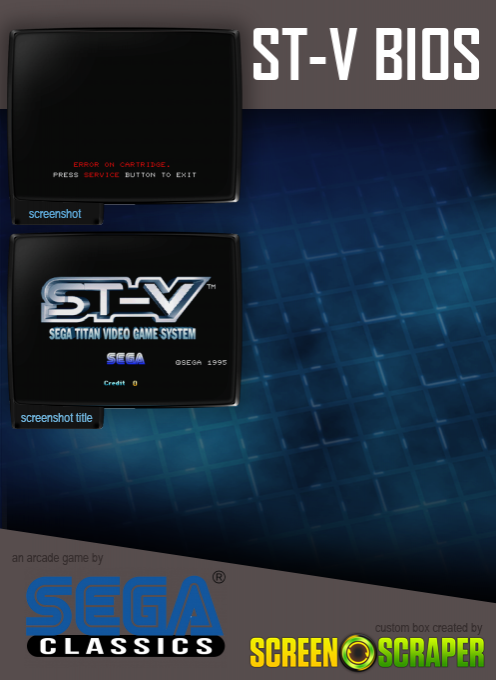Click the large SEGA Classics logo
Viewport: 496px width, 680px height.
[x=125, y=615]
